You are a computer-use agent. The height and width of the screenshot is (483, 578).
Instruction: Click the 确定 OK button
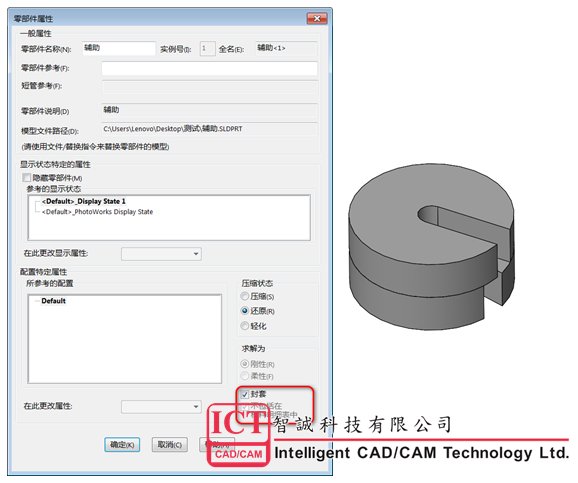point(122,445)
